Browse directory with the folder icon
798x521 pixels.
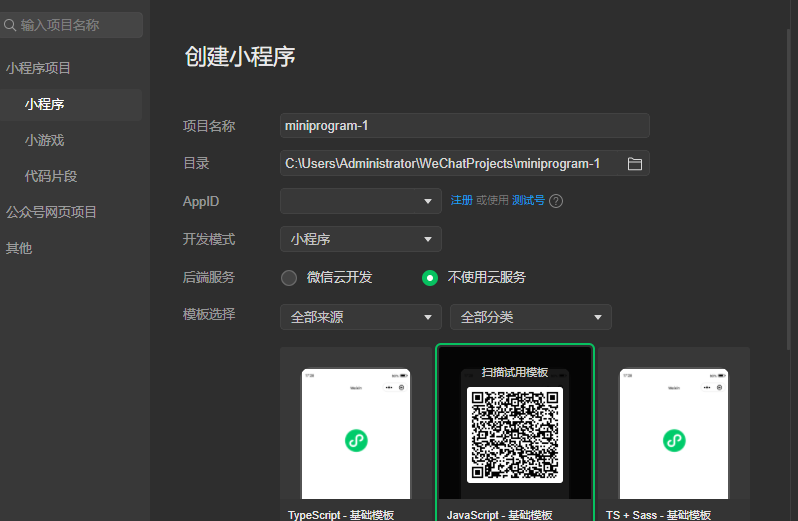[x=634, y=164]
